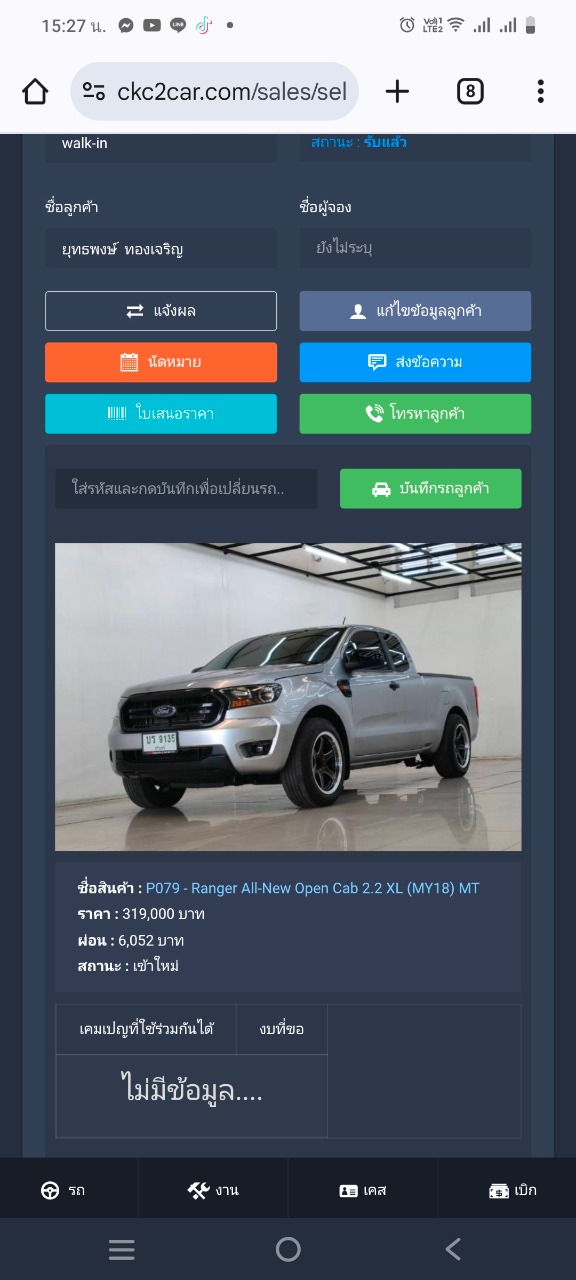Open the P079 Ranger Open Cab product link
The width and height of the screenshot is (576, 1280).
tap(313, 888)
